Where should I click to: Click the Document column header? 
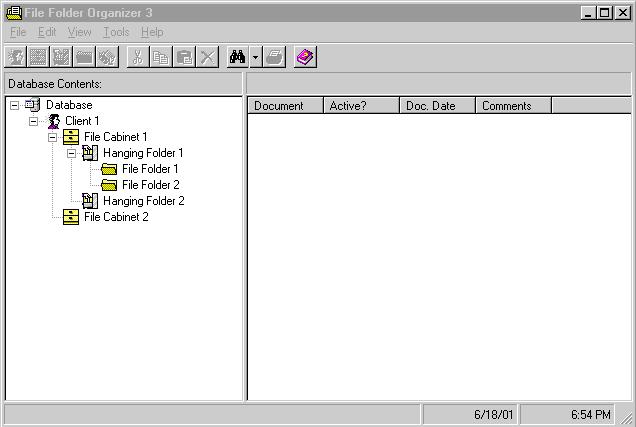coord(285,105)
